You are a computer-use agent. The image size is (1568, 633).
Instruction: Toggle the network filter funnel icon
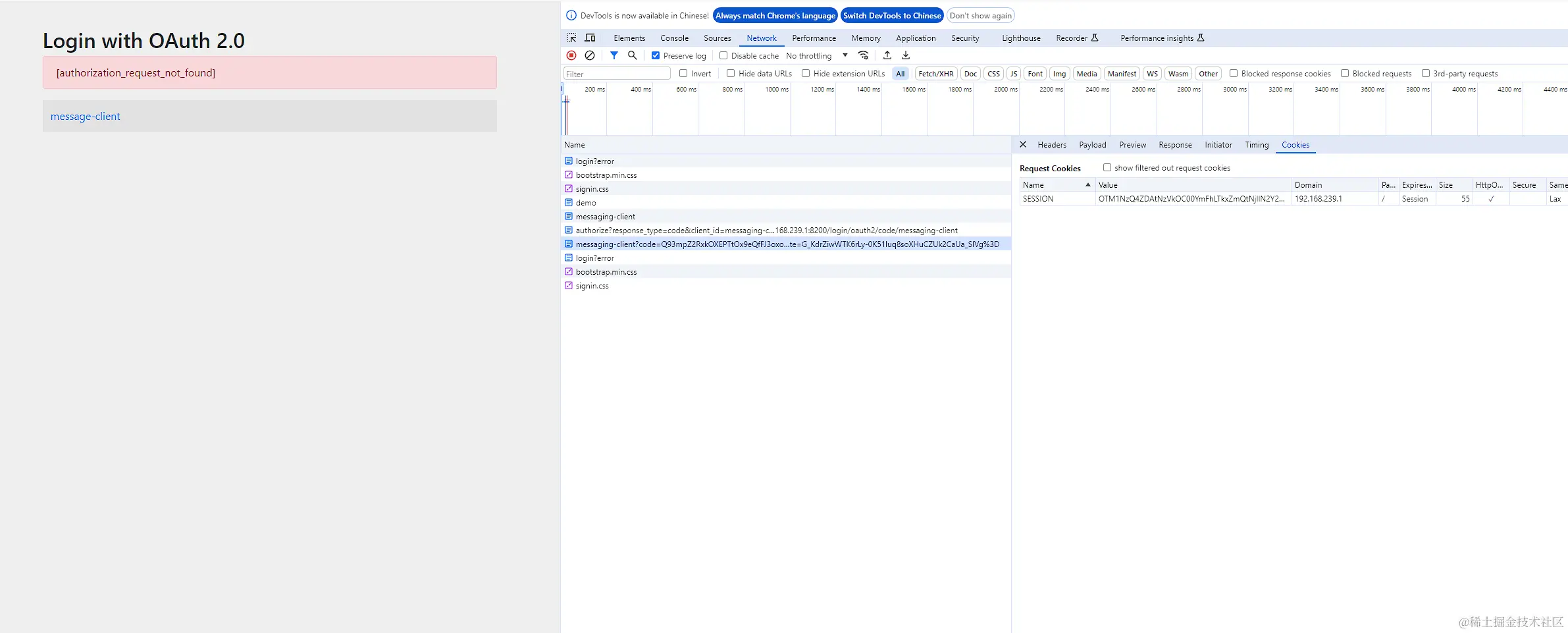pyautogui.click(x=614, y=56)
